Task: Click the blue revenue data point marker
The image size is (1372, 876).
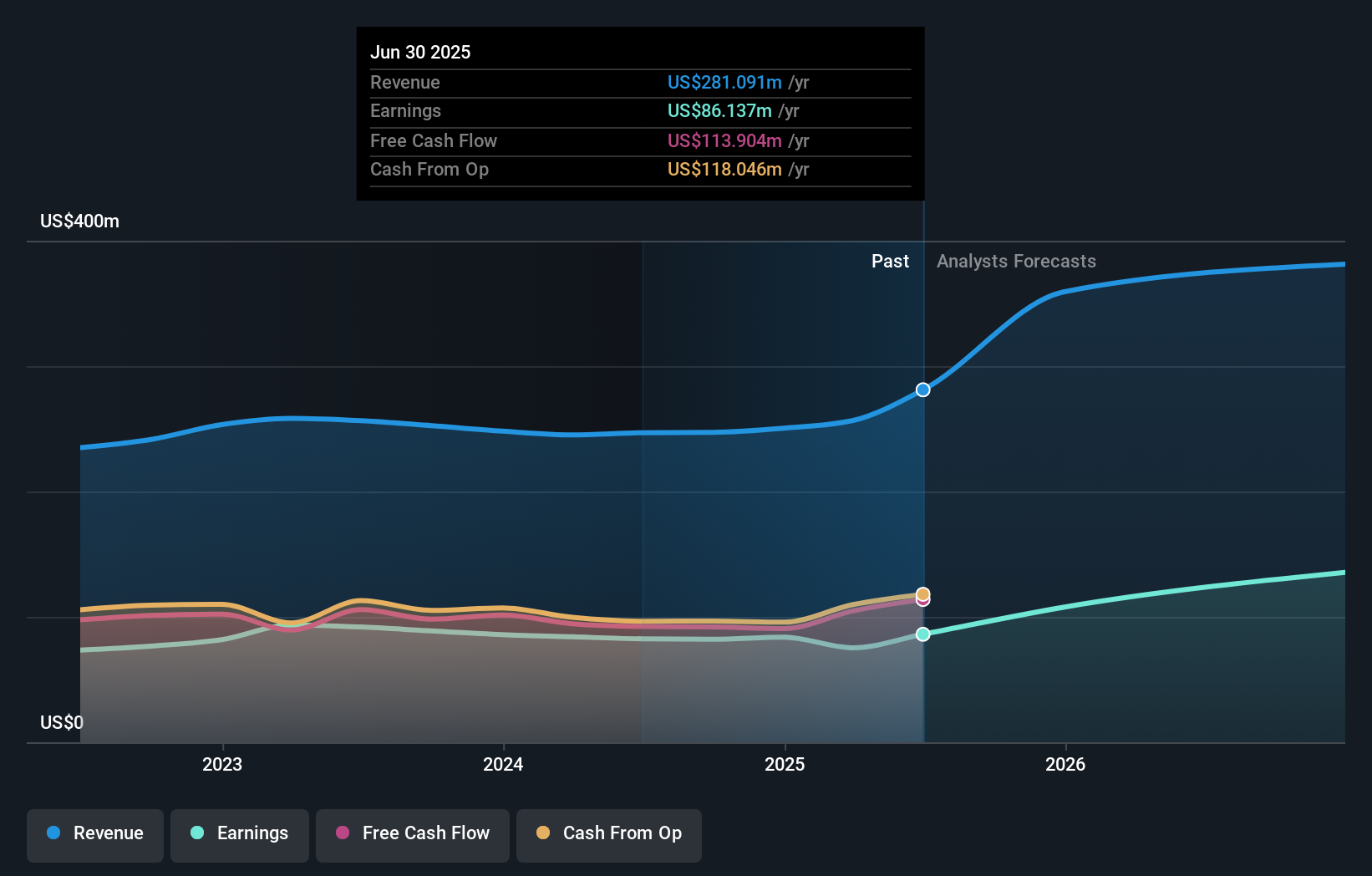Action: coord(922,390)
